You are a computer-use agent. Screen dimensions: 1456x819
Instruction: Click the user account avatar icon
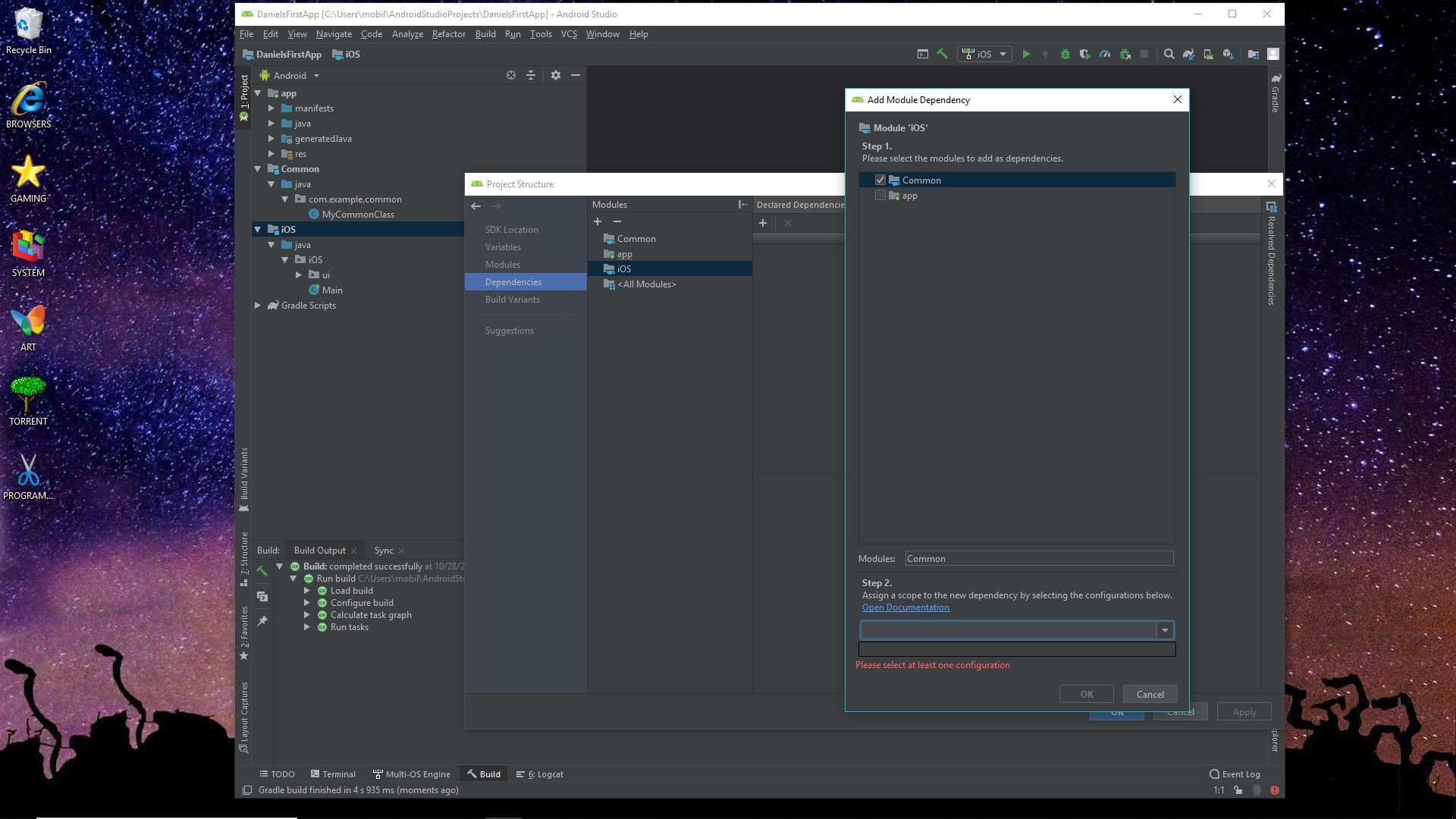click(x=1273, y=54)
